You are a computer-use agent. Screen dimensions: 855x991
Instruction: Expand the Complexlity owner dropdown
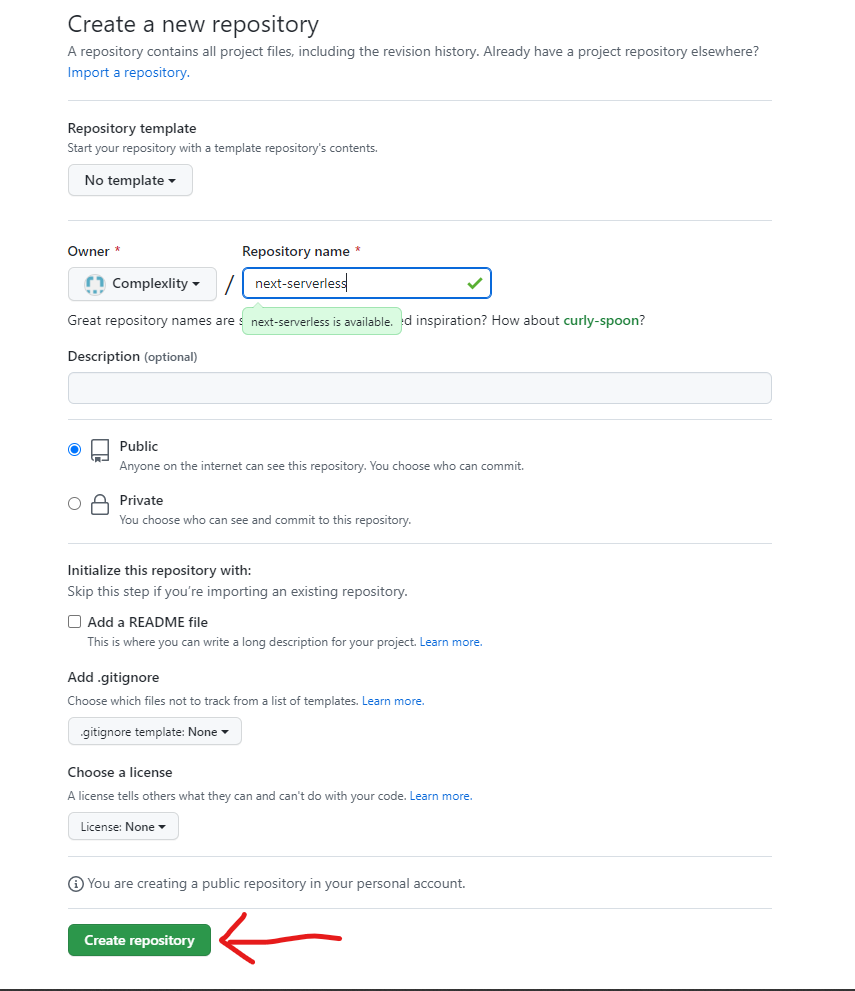(142, 284)
